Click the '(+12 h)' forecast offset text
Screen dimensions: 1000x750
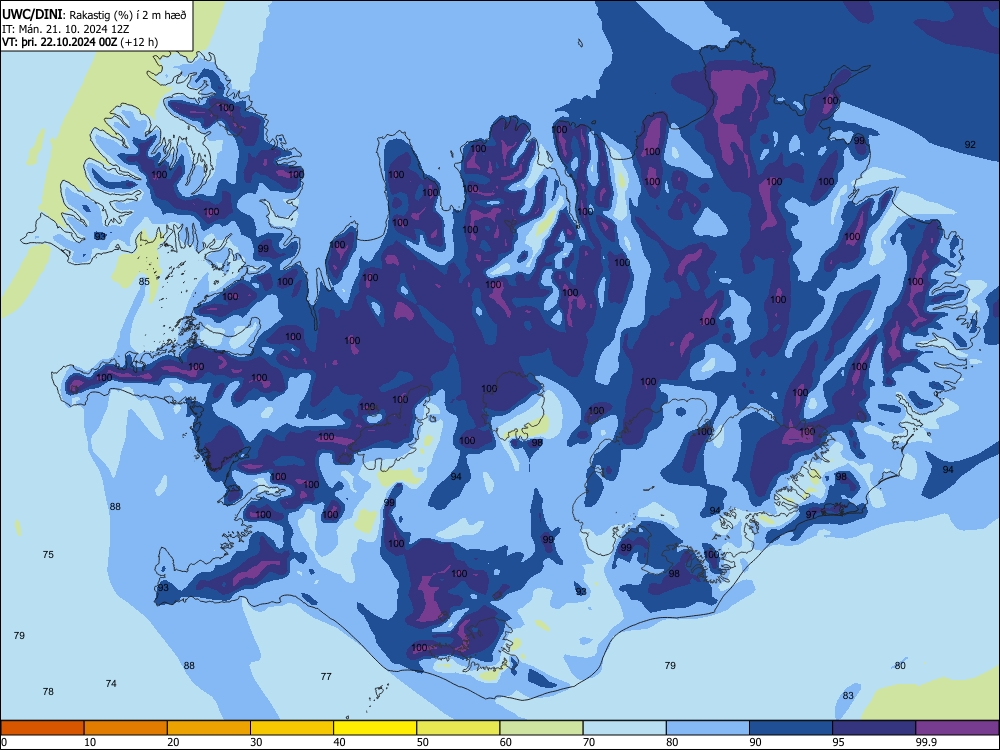(x=139, y=42)
